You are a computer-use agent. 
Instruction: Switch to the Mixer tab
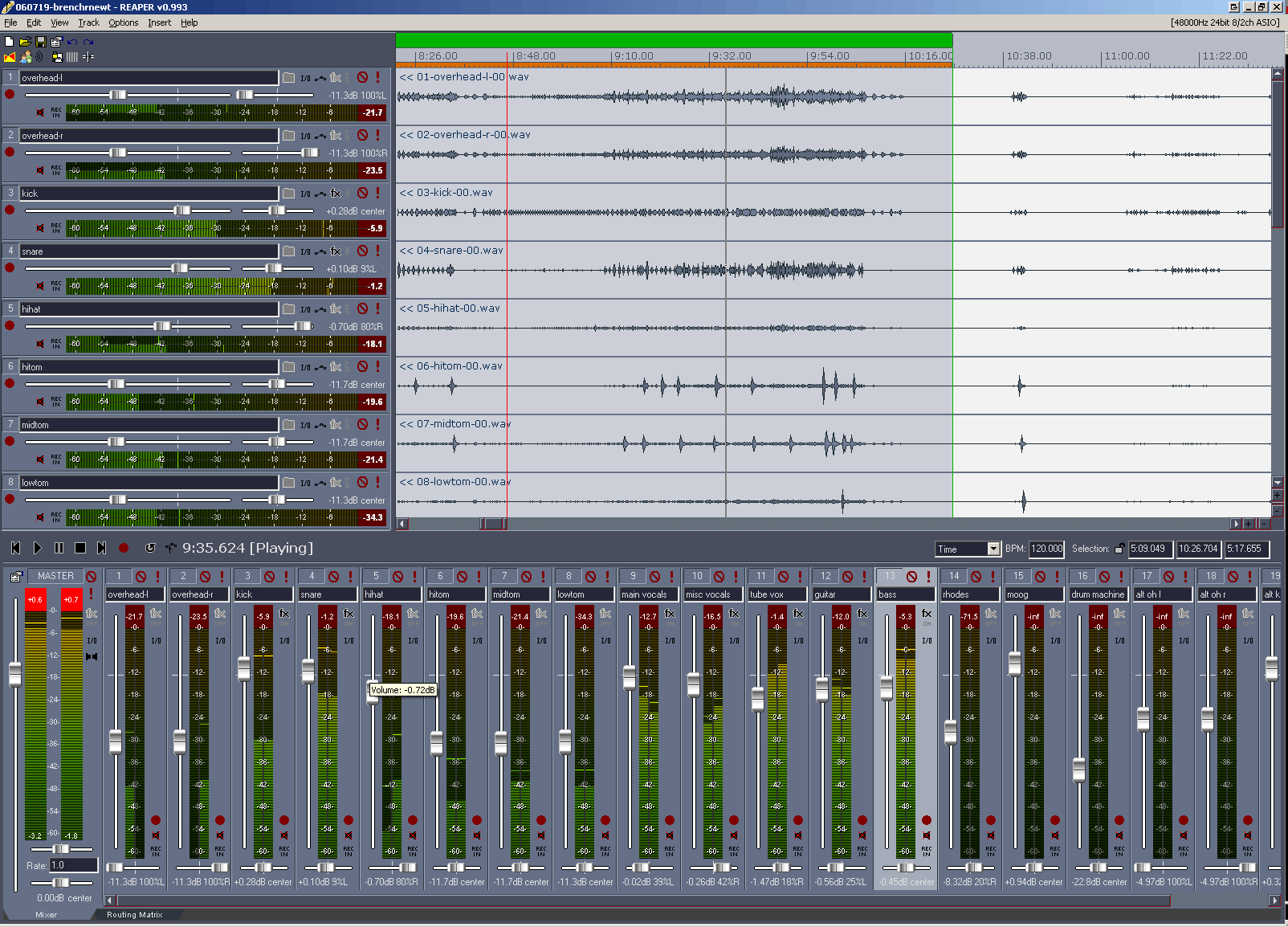[47, 915]
